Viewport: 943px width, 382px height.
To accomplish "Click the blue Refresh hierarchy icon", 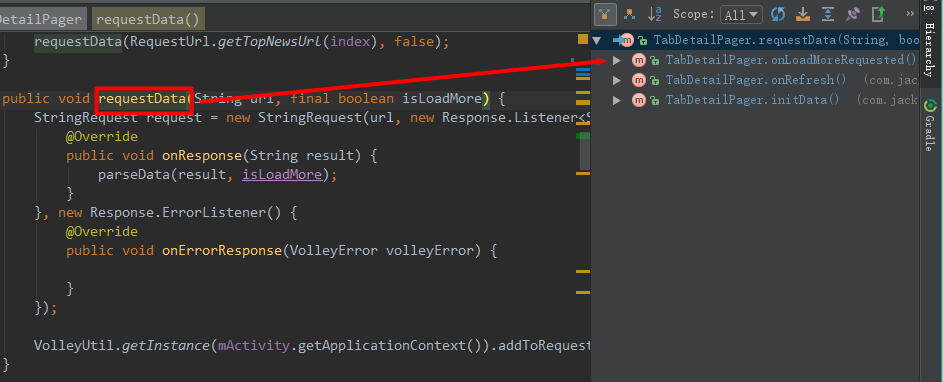I will point(778,14).
